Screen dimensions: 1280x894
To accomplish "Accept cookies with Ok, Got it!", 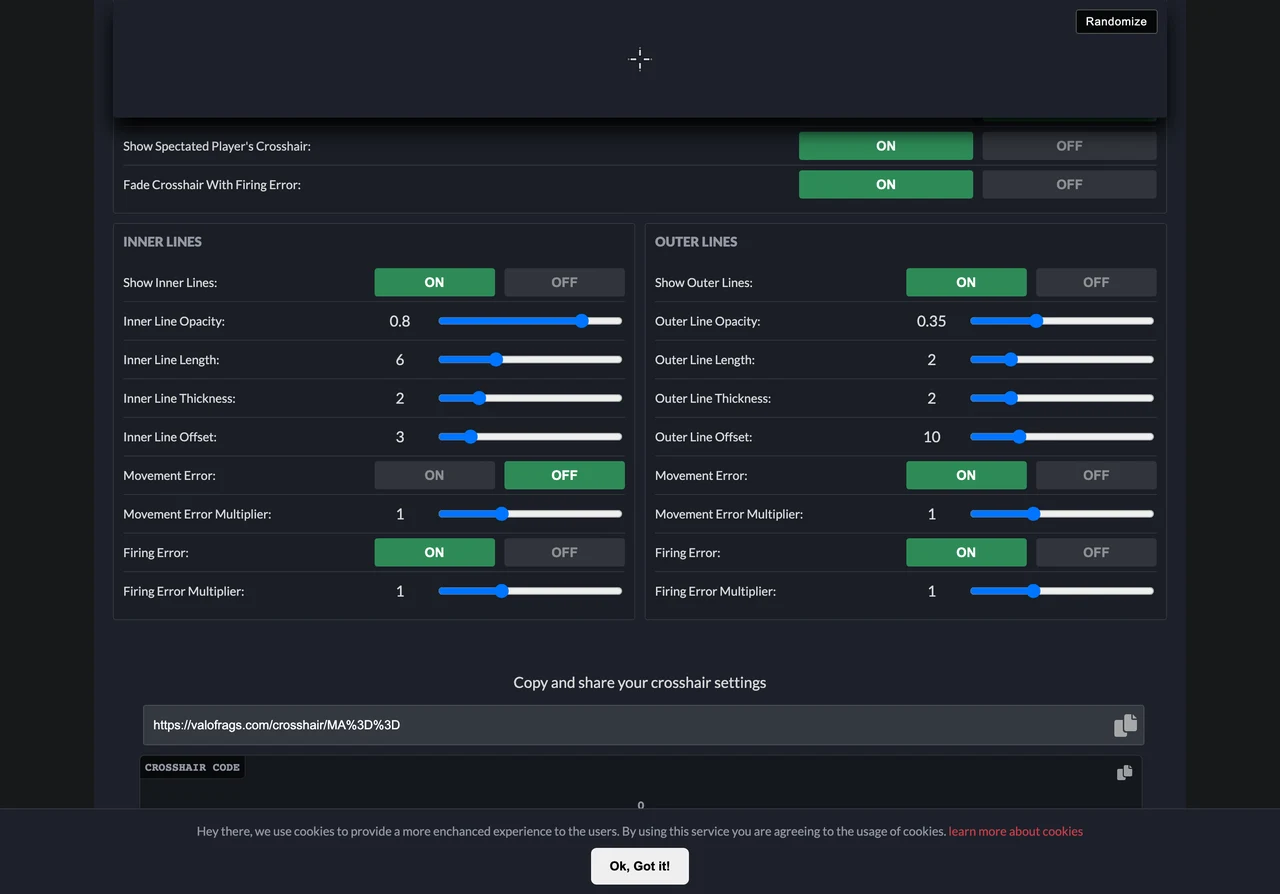I will [640, 866].
